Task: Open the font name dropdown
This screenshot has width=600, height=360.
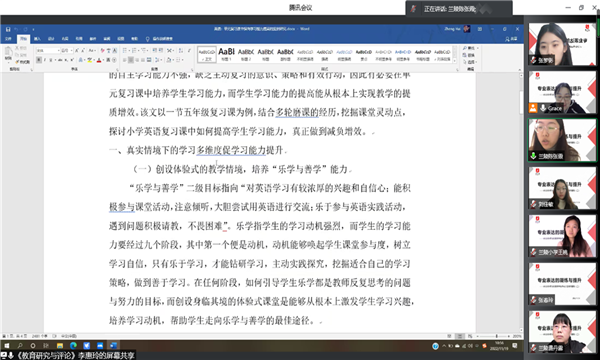Action: click(48, 50)
